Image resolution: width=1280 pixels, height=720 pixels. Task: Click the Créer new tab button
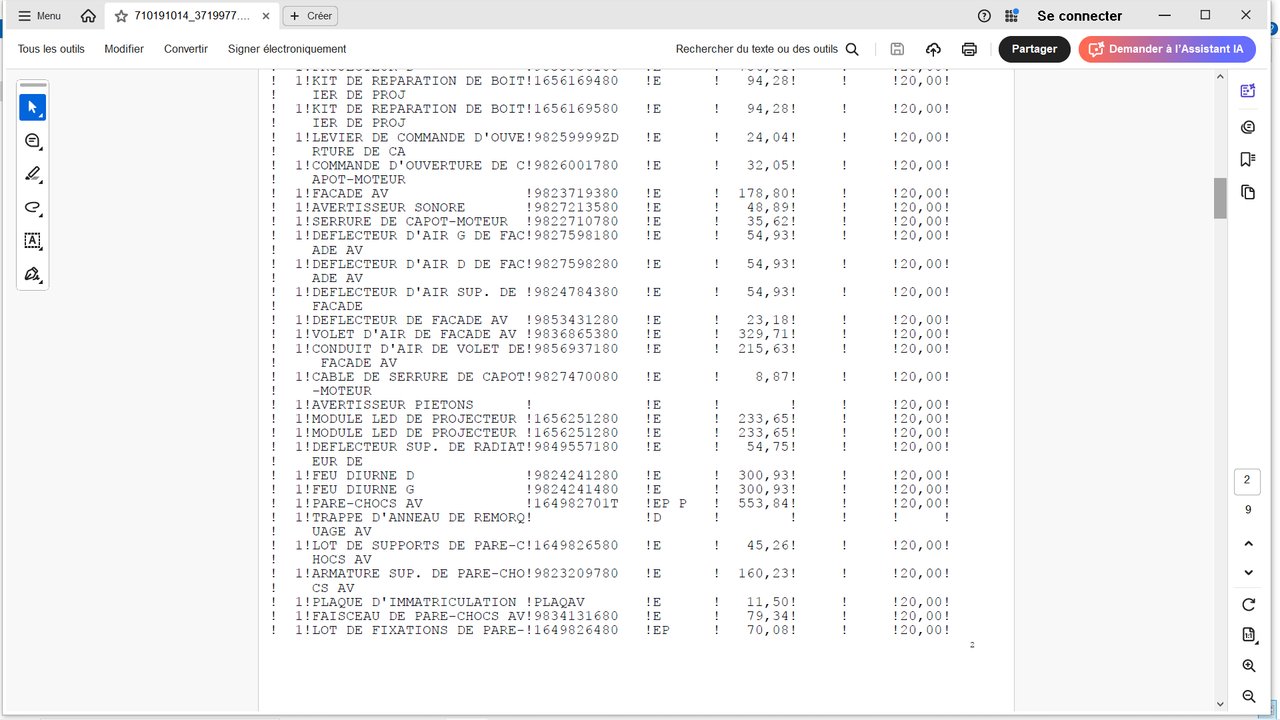310,16
